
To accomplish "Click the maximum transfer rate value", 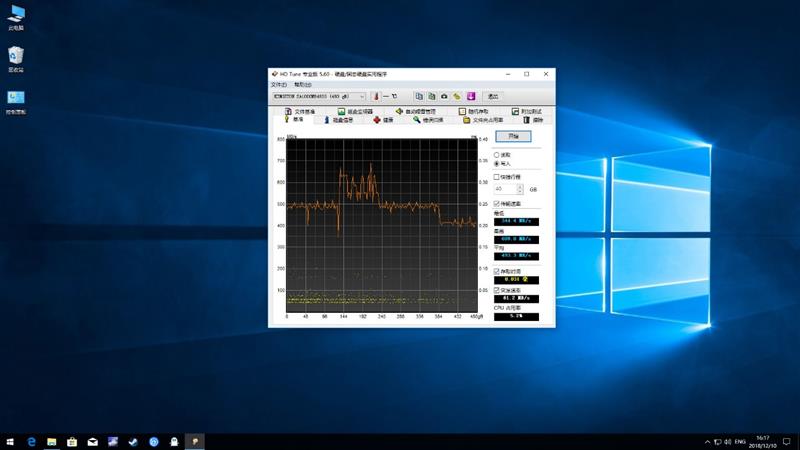I will coord(516,239).
